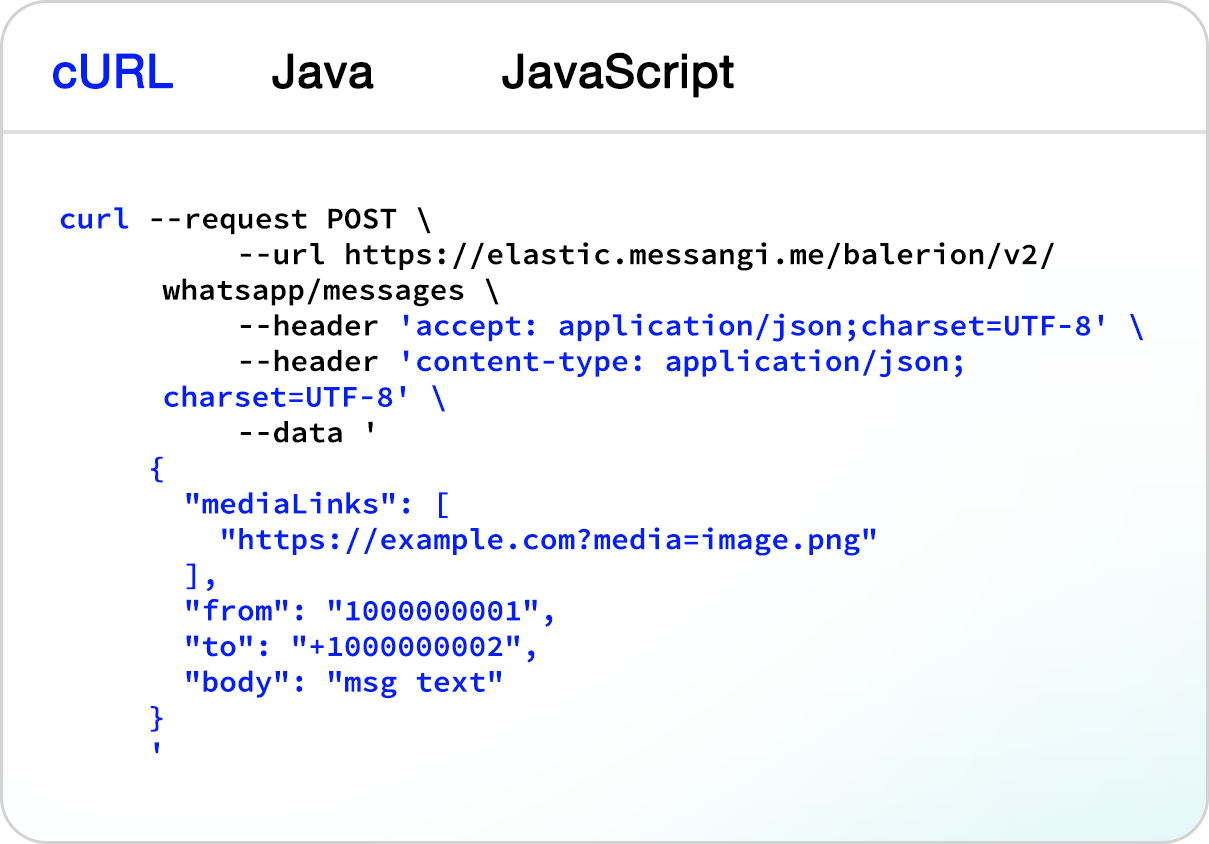Click the '--request POST' text
This screenshot has width=1209, height=844.
pyautogui.click(x=272, y=219)
